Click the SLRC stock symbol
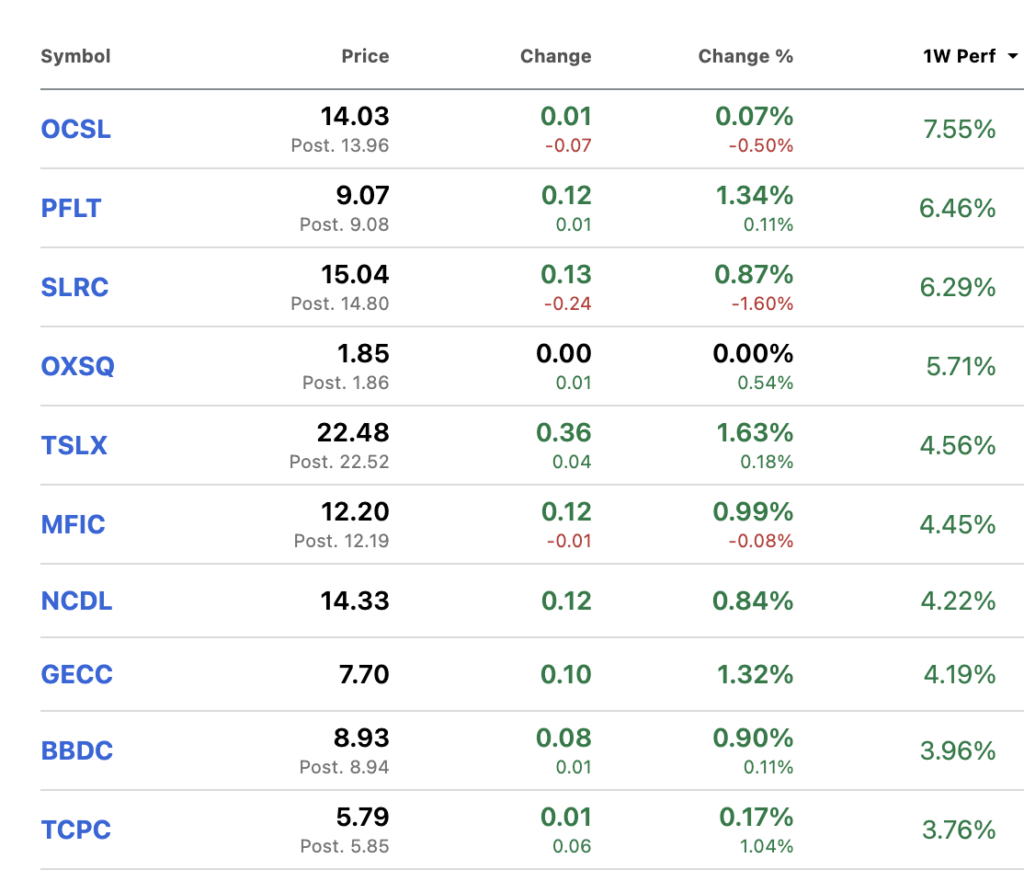This screenshot has width=1024, height=870. coord(75,287)
